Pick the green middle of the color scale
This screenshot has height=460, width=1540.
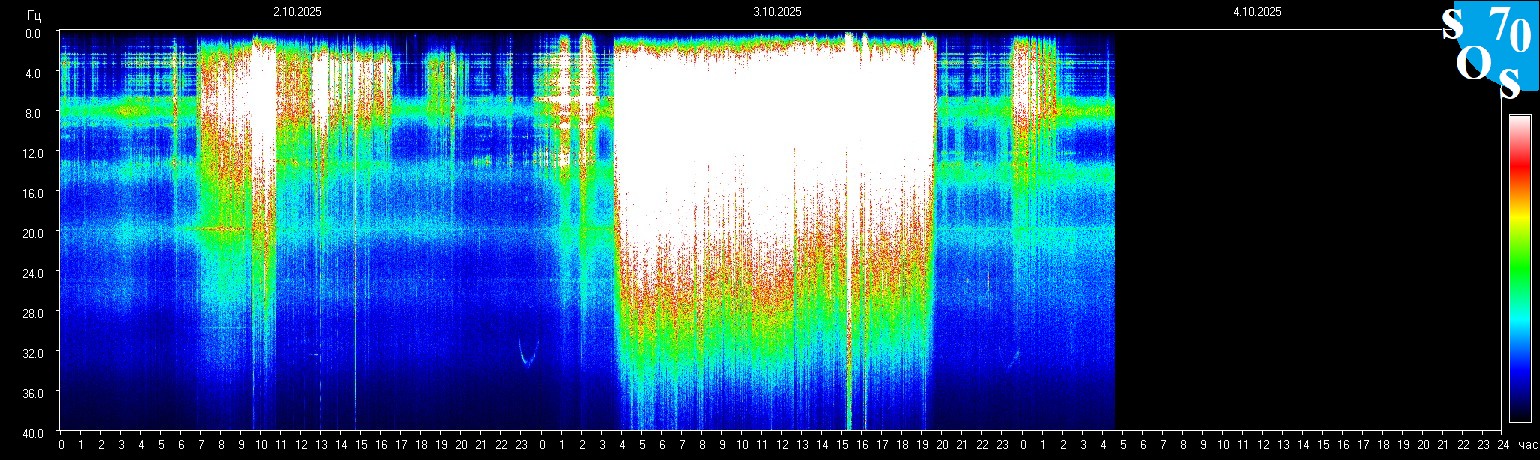click(1519, 260)
